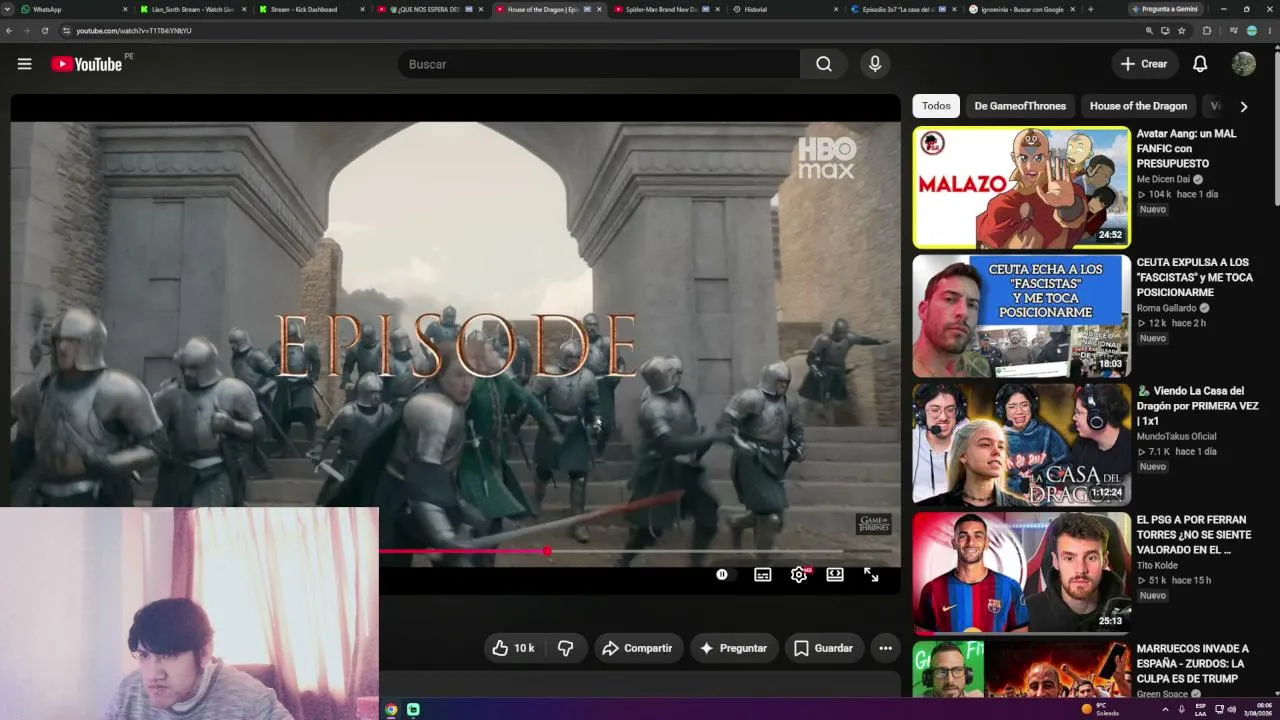Select the House of the Dragon chip

1138,106
